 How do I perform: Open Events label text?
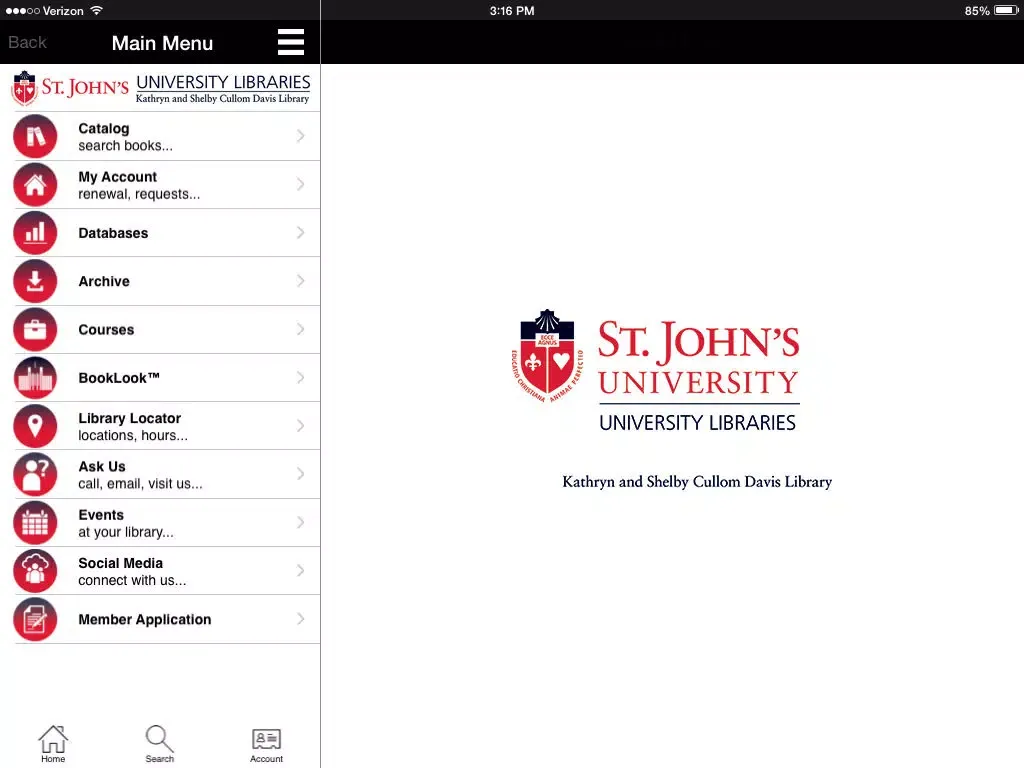coord(101,515)
